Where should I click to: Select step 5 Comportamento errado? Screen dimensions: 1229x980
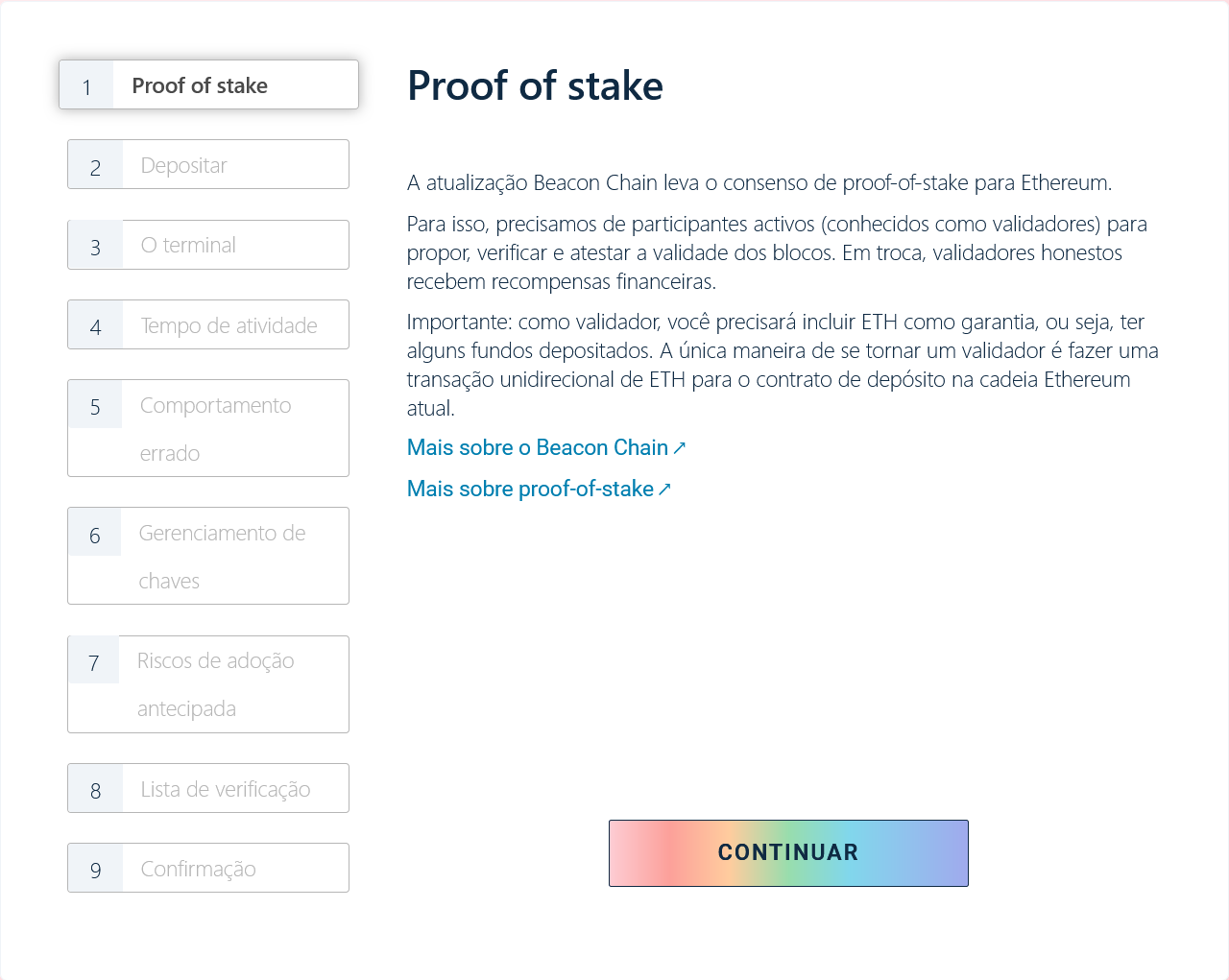(207, 428)
